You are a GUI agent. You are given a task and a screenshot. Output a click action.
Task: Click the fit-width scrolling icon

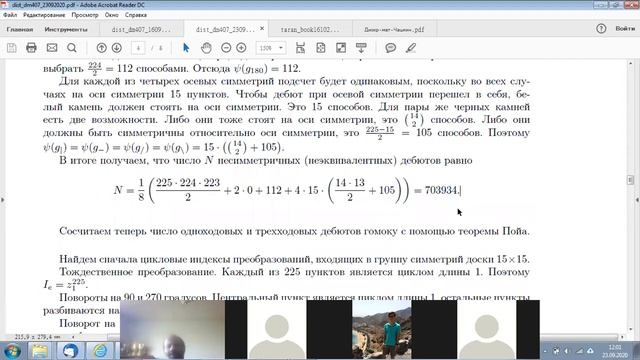(300, 48)
